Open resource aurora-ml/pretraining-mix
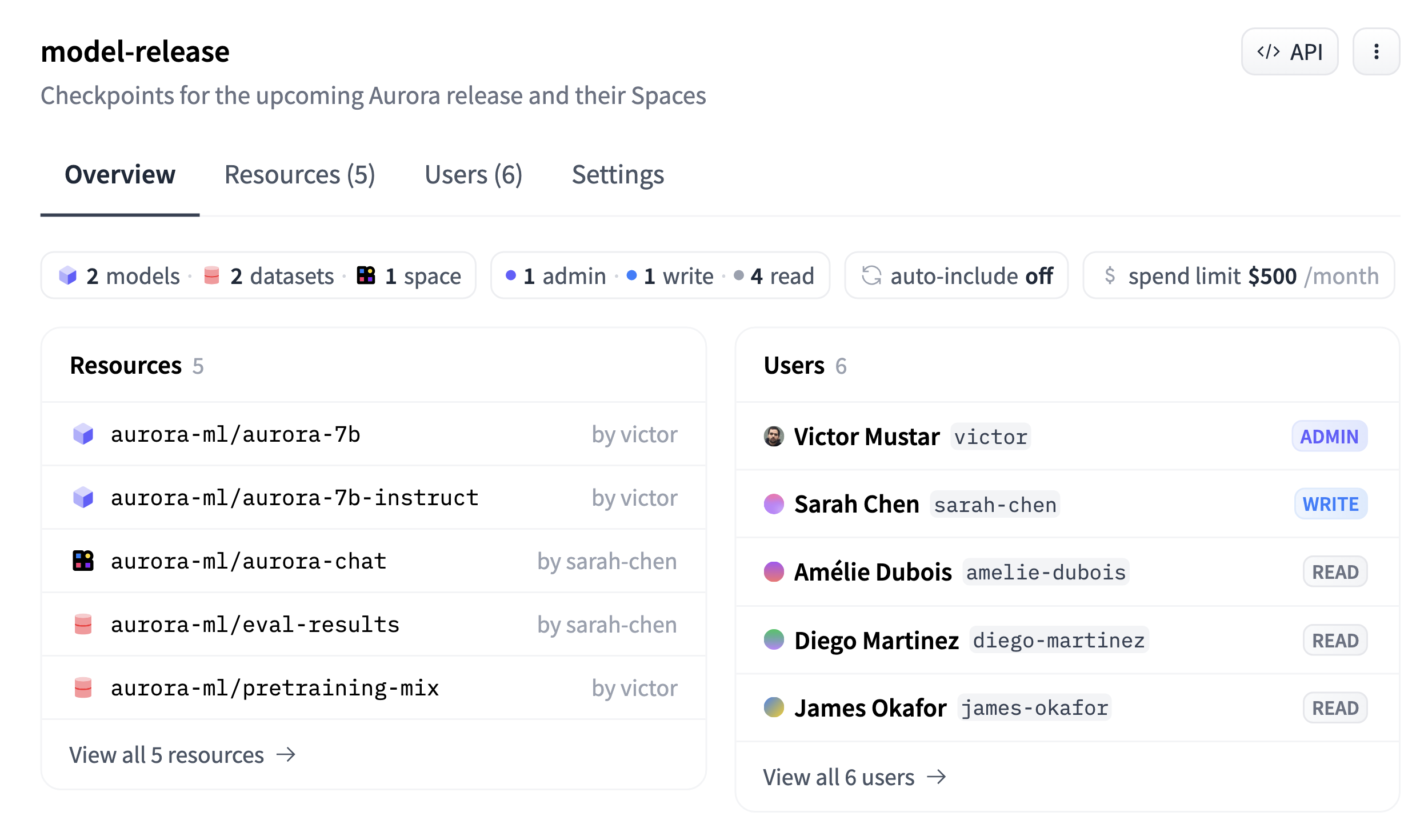Viewport: 1428px width, 840px height. 275,688
